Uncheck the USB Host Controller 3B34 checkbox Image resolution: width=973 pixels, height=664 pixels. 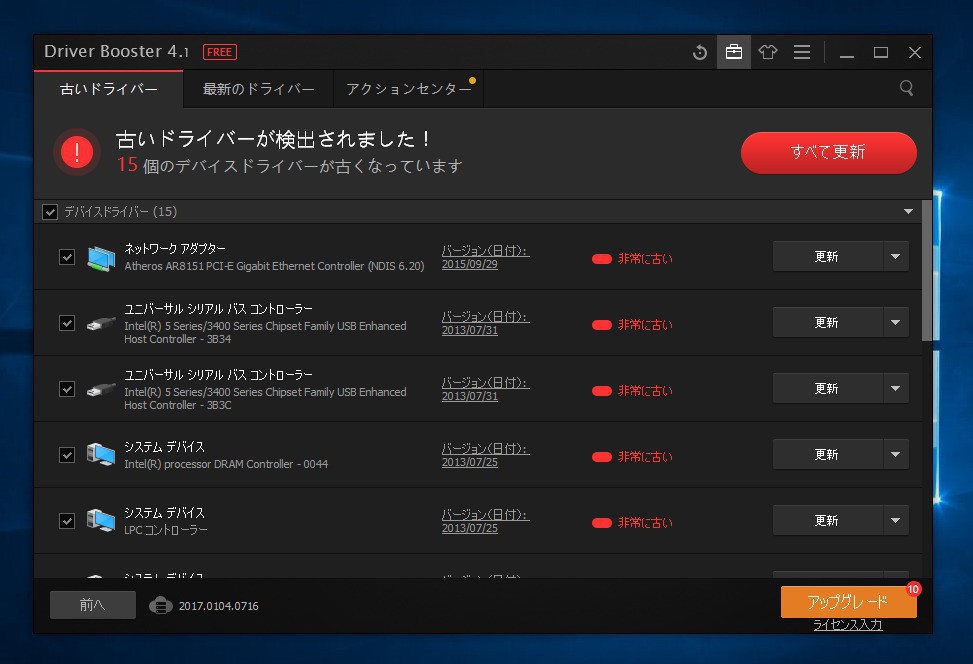coord(67,323)
